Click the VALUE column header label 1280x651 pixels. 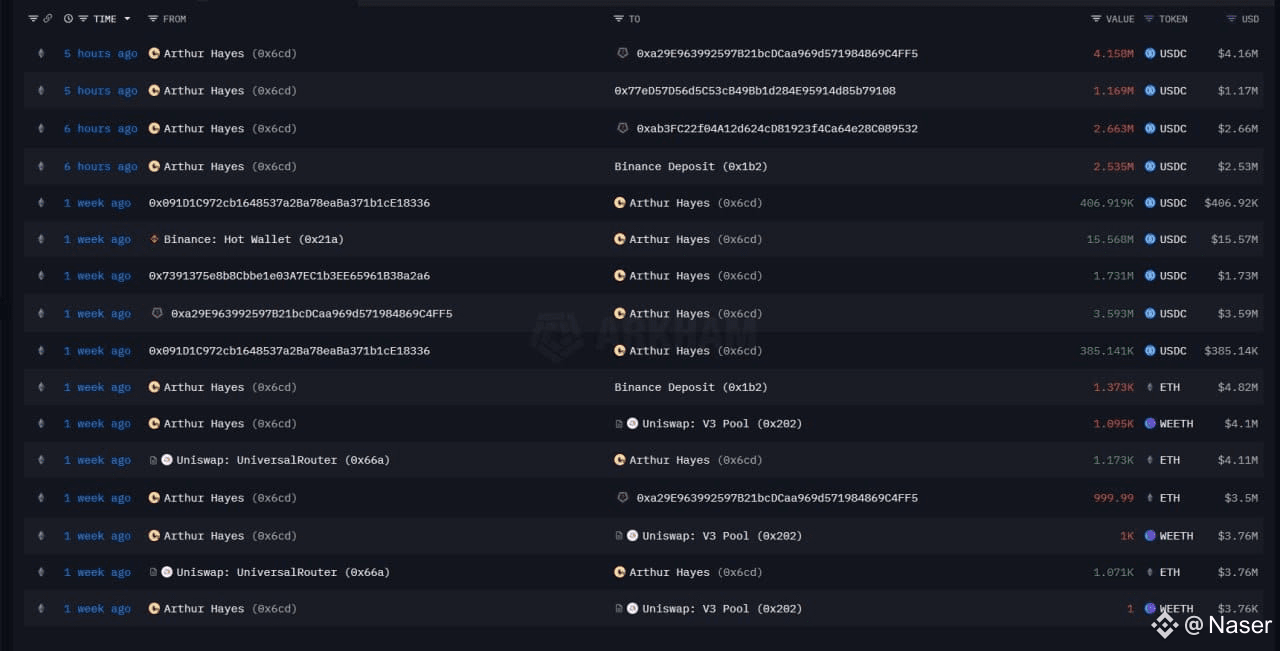[x=1120, y=19]
